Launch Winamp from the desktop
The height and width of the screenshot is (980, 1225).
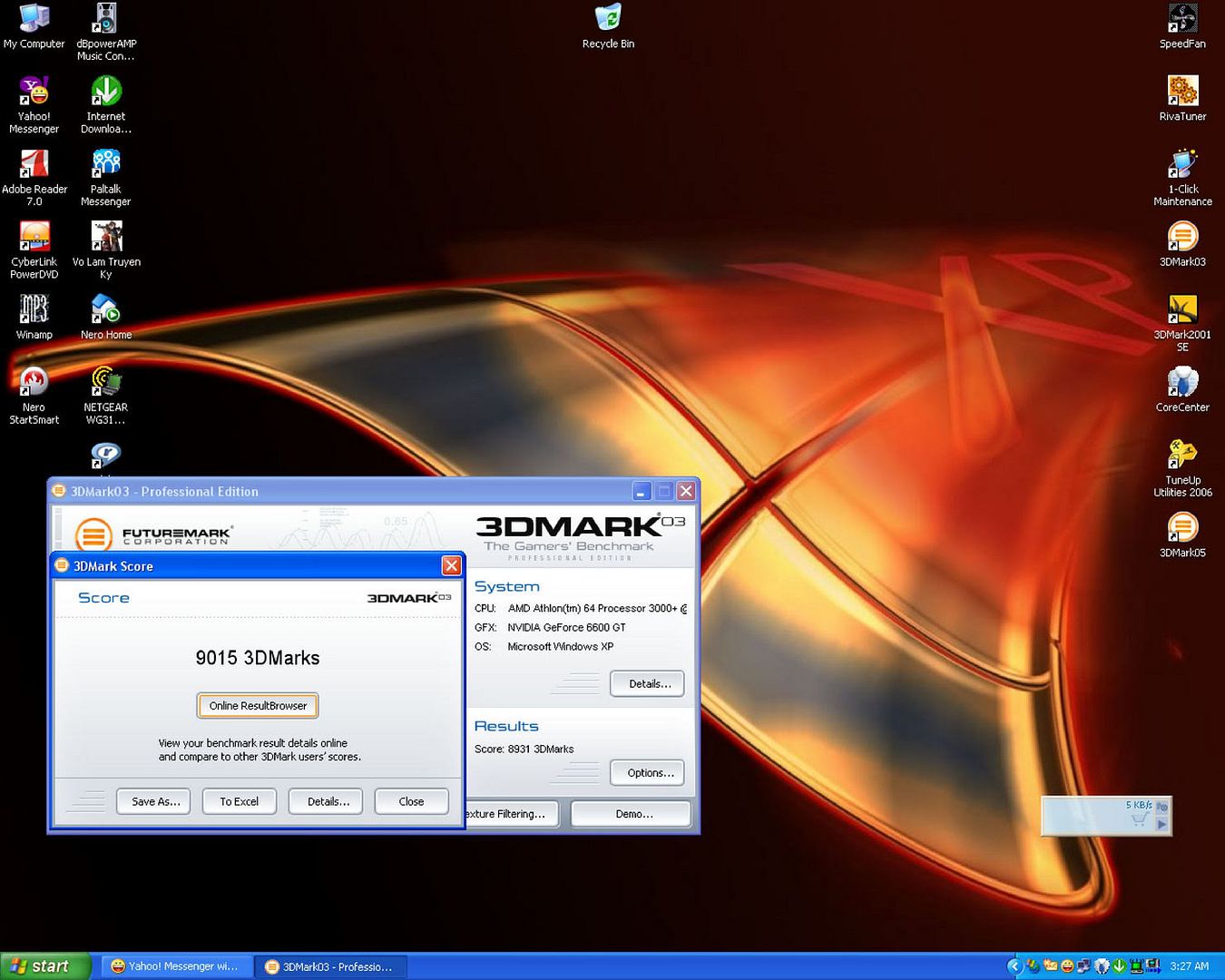click(x=34, y=316)
